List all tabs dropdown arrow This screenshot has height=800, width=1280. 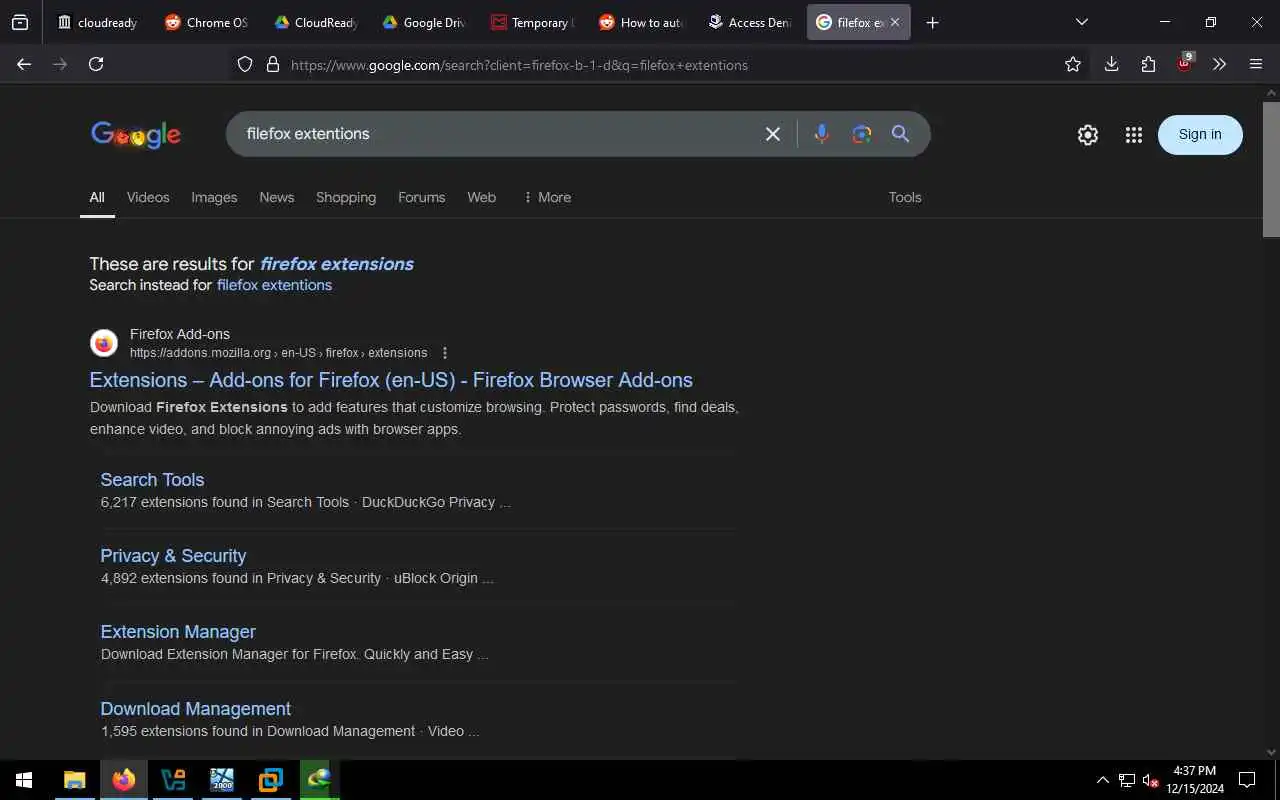[x=1081, y=22]
